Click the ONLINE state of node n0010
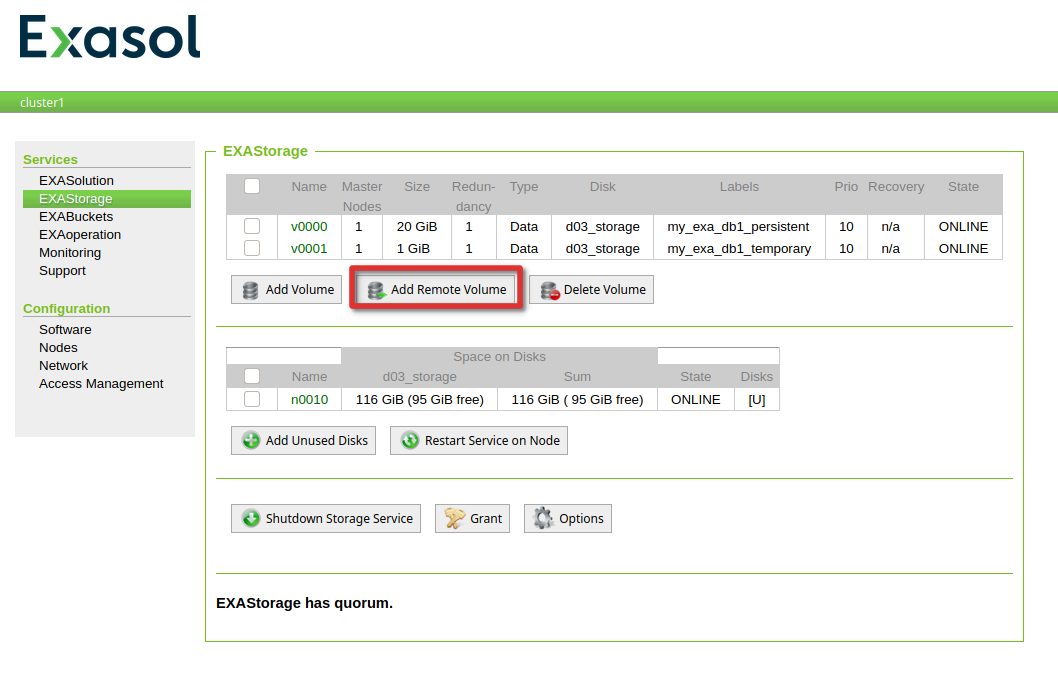Screen dimensions: 1058x690 [x=696, y=400]
